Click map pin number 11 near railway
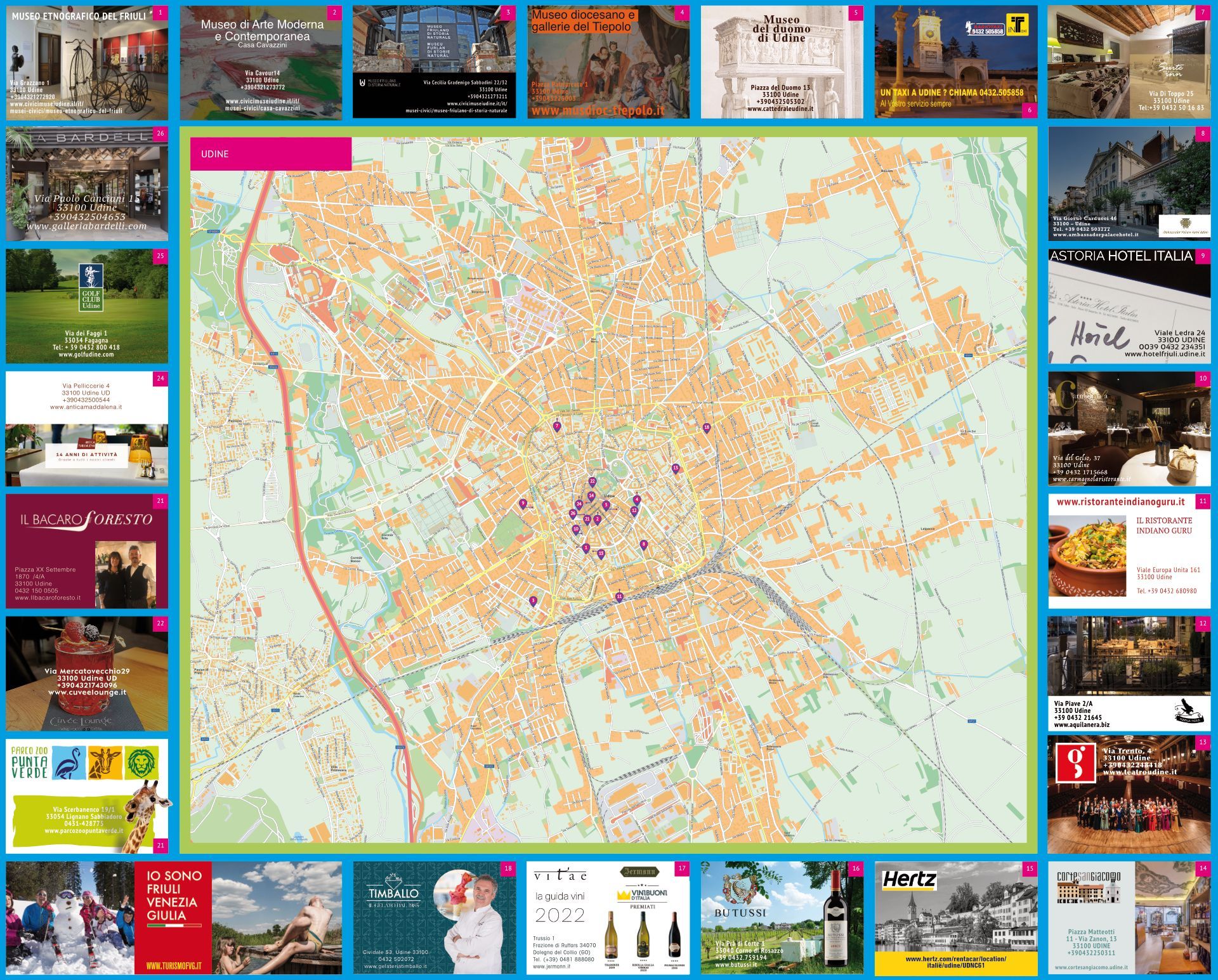 [x=620, y=596]
